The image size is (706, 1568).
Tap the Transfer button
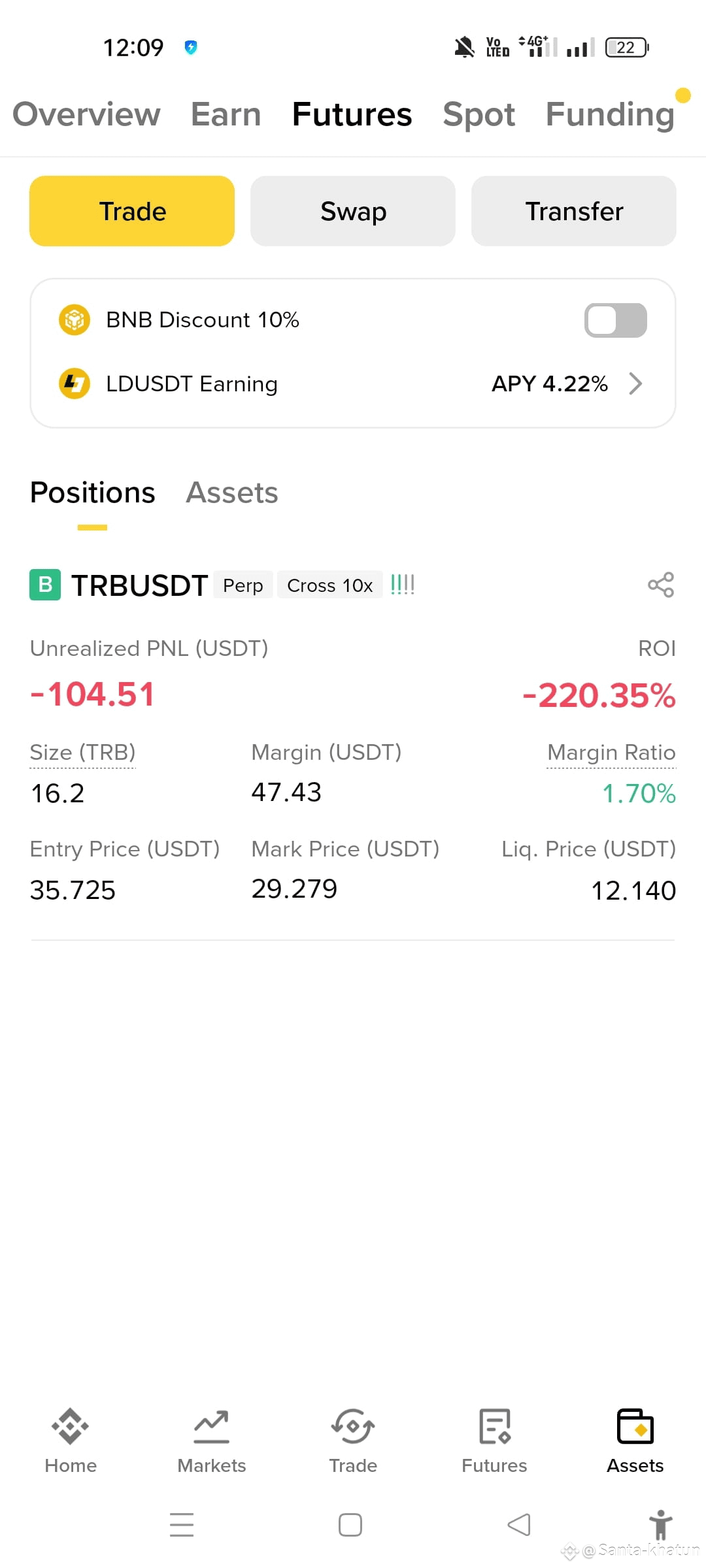pyautogui.click(x=574, y=211)
